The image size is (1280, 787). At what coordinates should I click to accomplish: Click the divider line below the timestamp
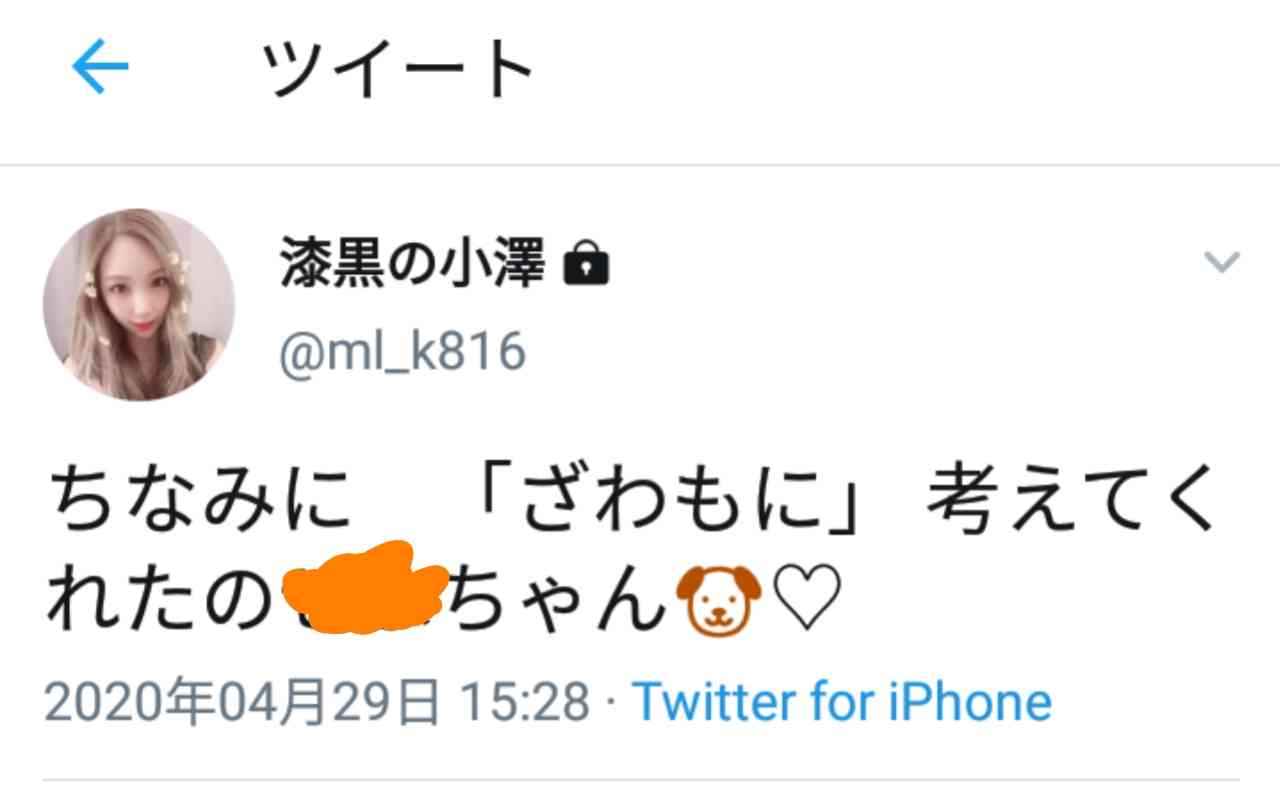[641, 780]
